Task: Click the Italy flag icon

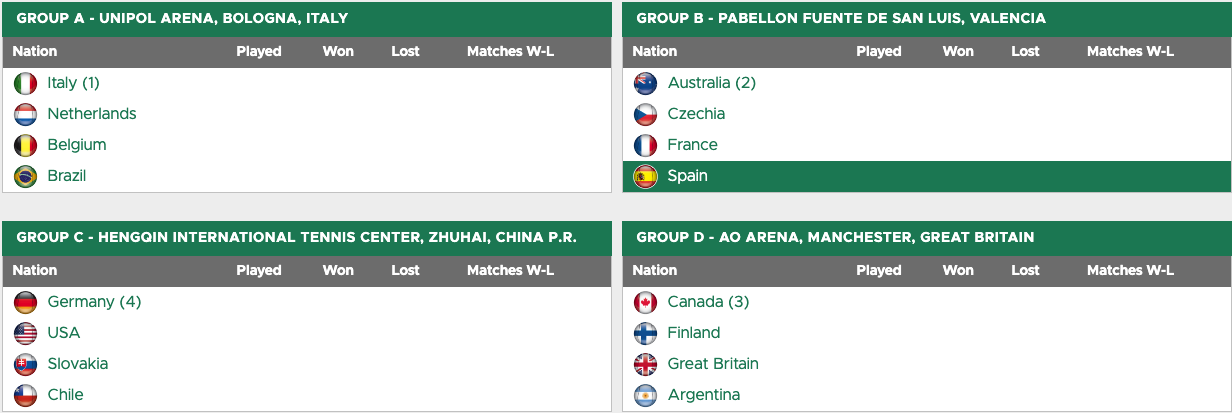Action: [26, 84]
